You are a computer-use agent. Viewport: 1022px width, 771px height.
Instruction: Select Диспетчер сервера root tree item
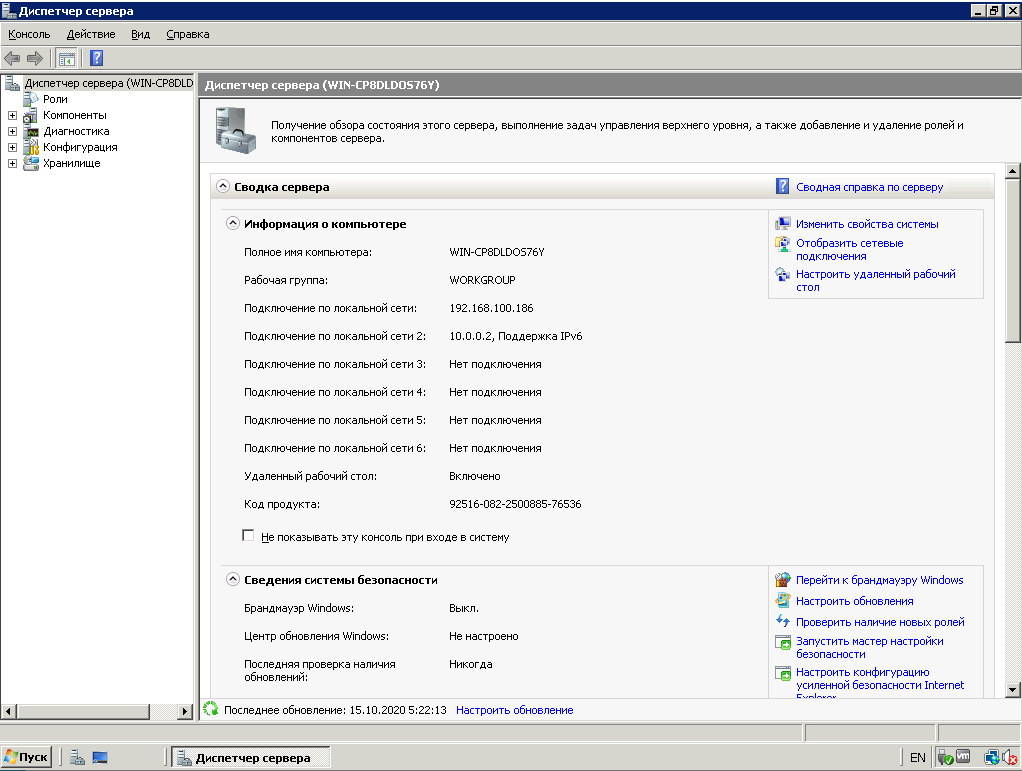(x=108, y=83)
